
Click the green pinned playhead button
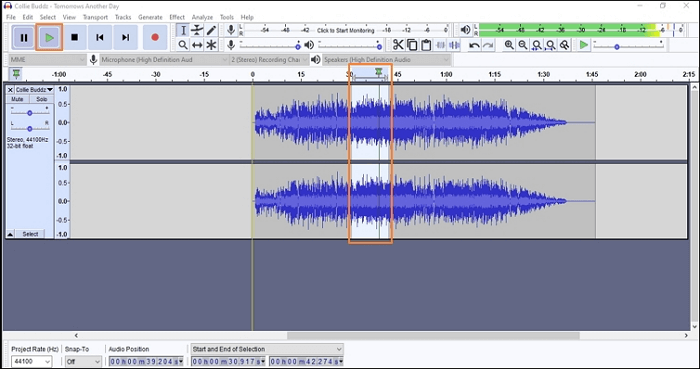17,74
